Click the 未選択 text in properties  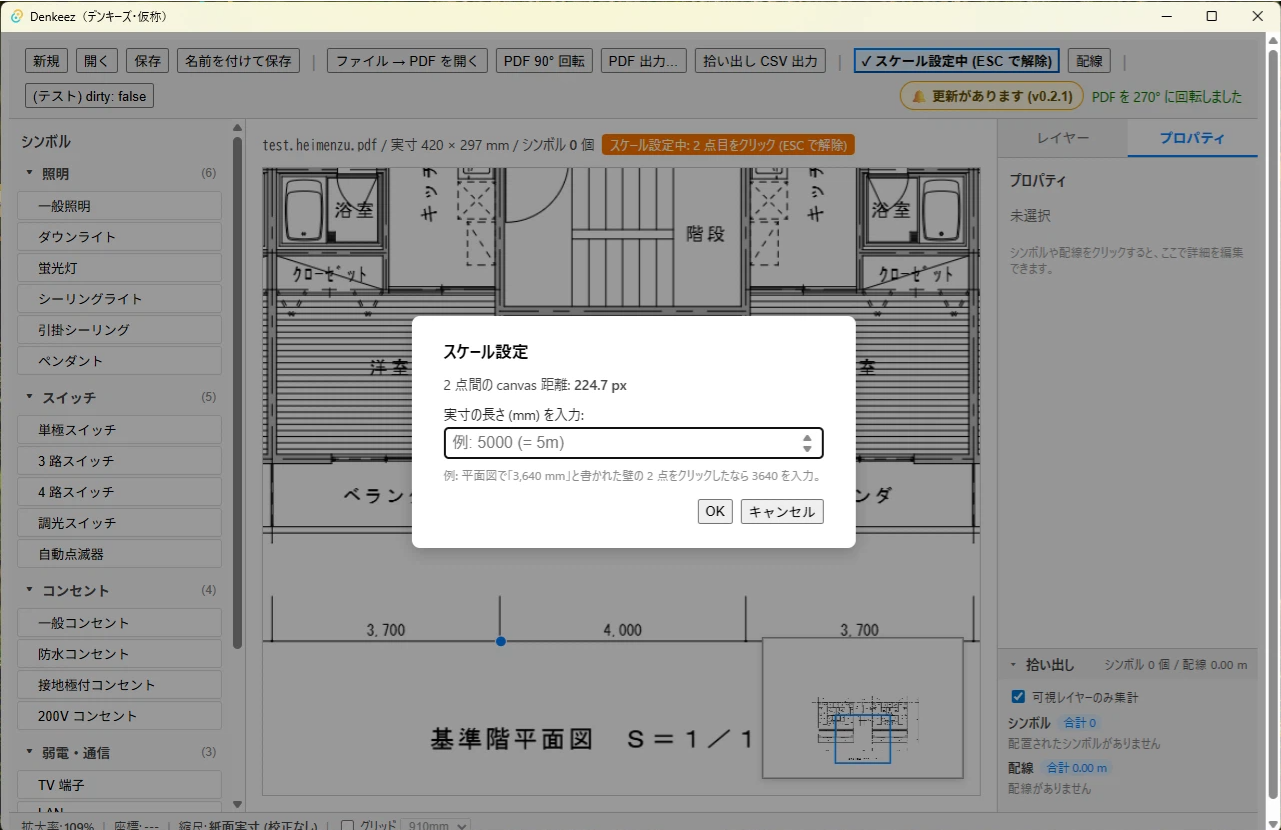(x=1030, y=216)
